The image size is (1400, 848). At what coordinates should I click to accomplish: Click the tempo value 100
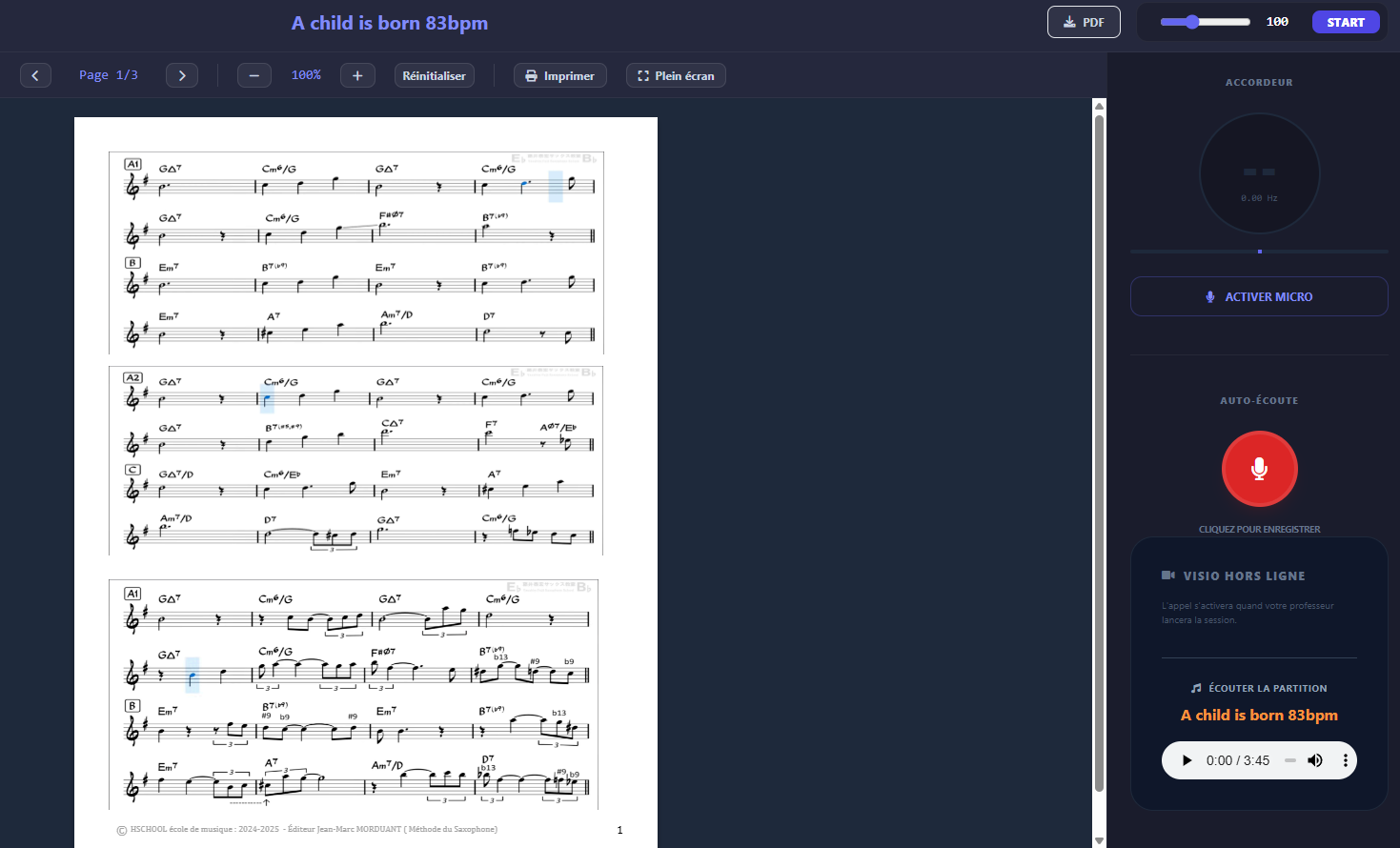point(1277,22)
